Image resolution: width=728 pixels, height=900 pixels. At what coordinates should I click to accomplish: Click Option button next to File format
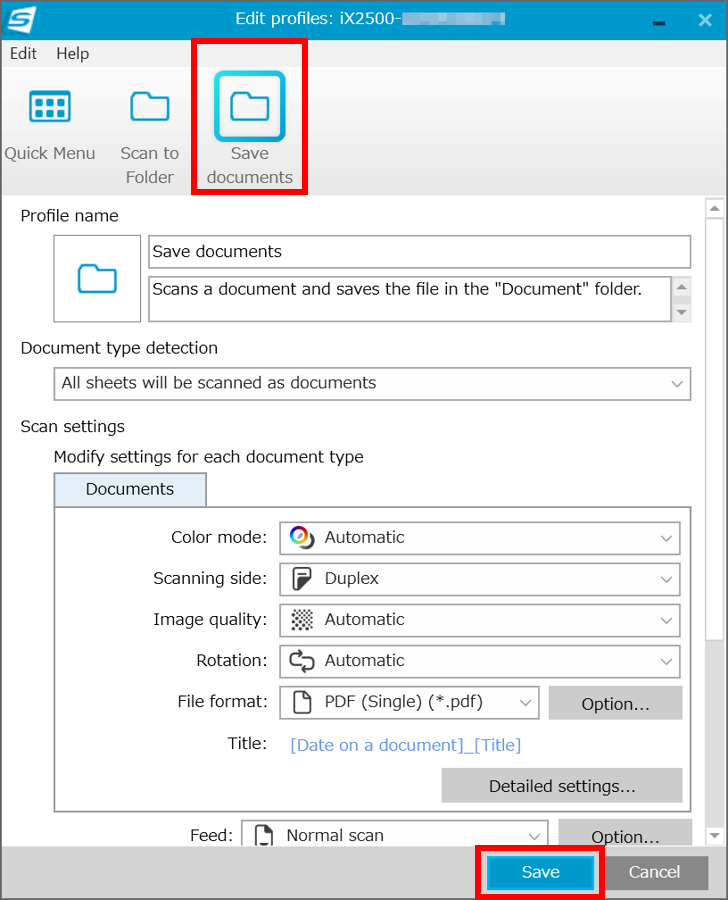[x=615, y=703]
